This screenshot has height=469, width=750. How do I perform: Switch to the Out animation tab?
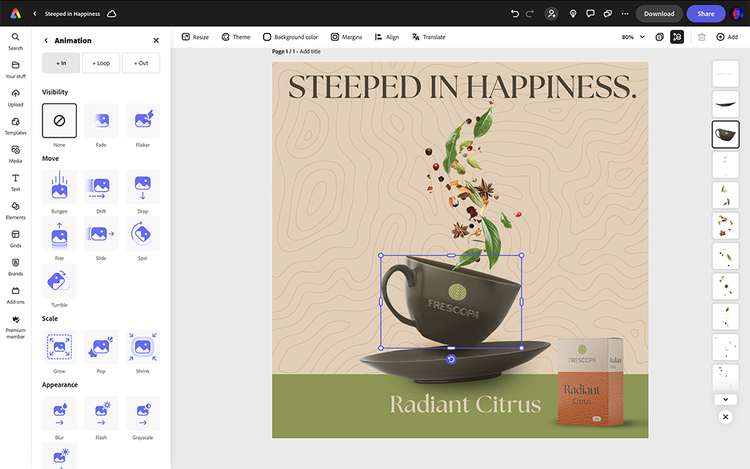tap(141, 63)
